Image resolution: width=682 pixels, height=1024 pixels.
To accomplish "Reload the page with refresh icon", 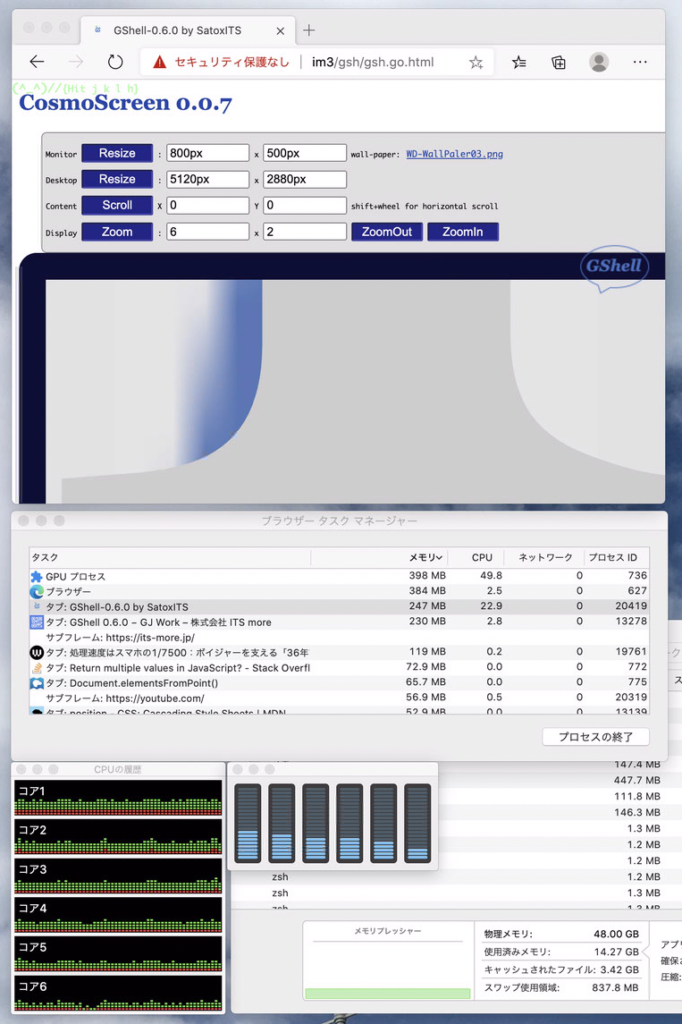I will [115, 62].
